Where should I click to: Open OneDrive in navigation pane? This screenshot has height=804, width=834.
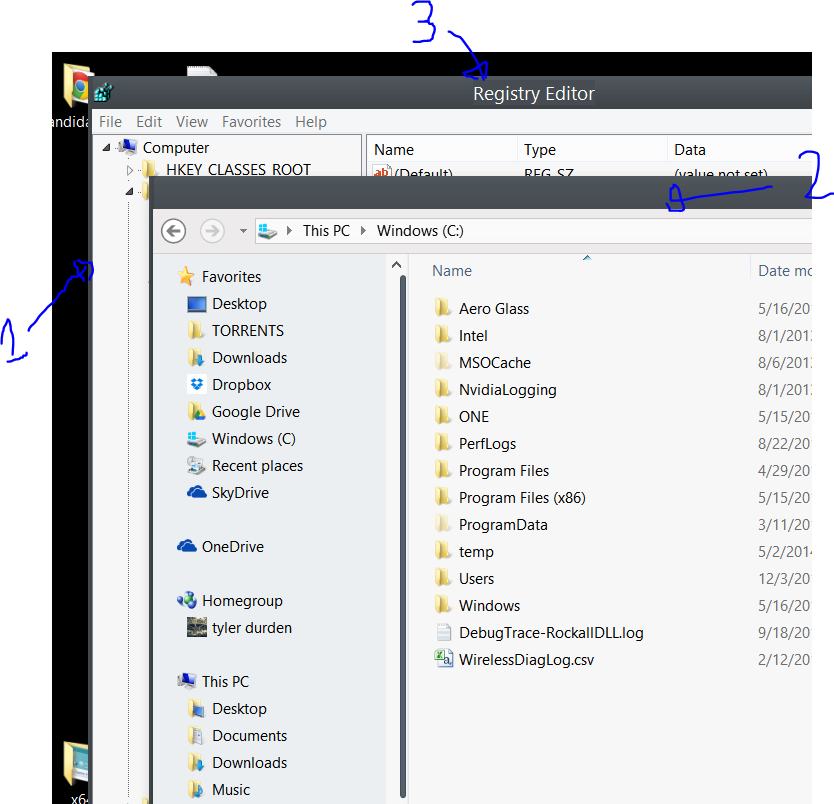tap(232, 547)
